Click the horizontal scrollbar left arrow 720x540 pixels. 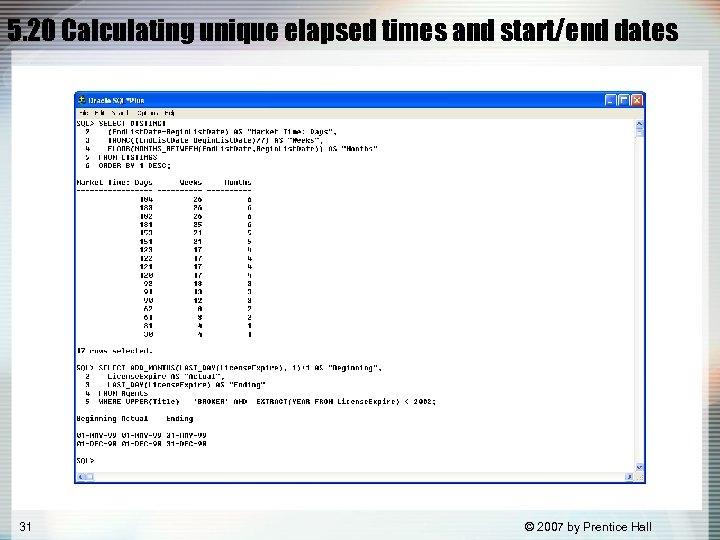pyautogui.click(x=81, y=477)
